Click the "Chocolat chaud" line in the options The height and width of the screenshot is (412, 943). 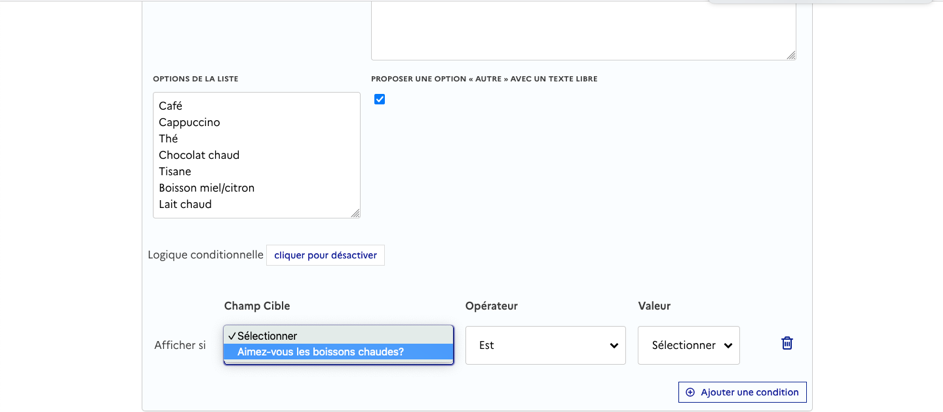199,155
